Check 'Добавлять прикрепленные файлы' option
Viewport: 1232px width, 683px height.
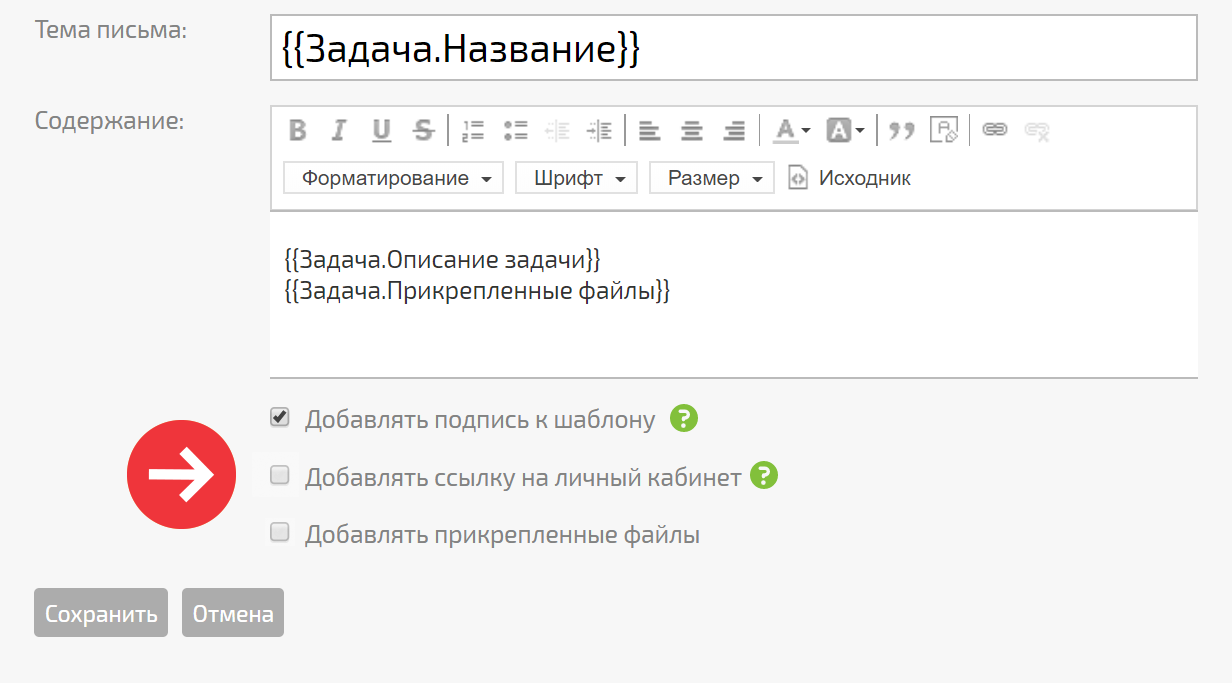280,532
